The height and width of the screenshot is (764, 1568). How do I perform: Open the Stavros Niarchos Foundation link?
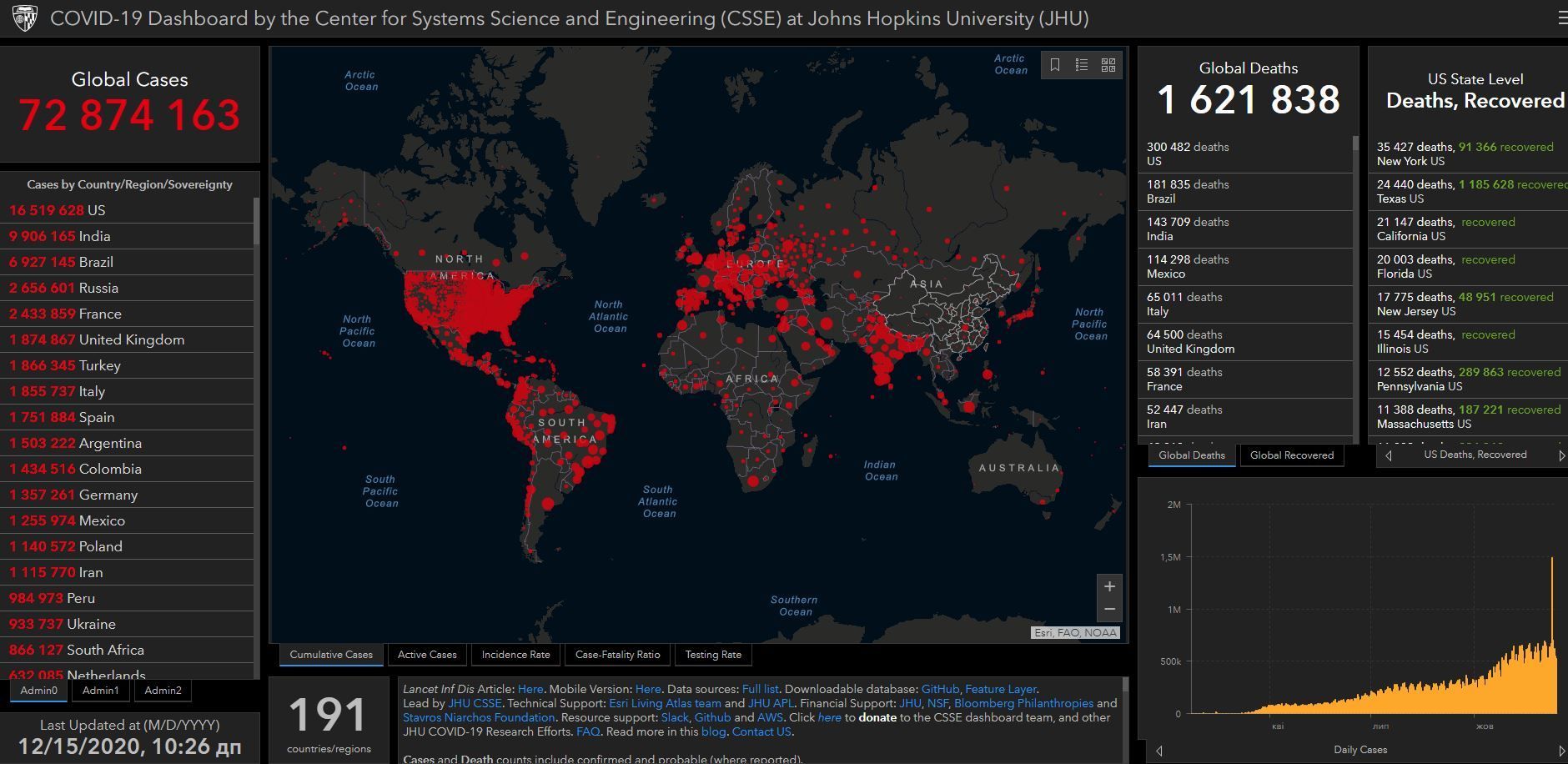click(x=479, y=717)
